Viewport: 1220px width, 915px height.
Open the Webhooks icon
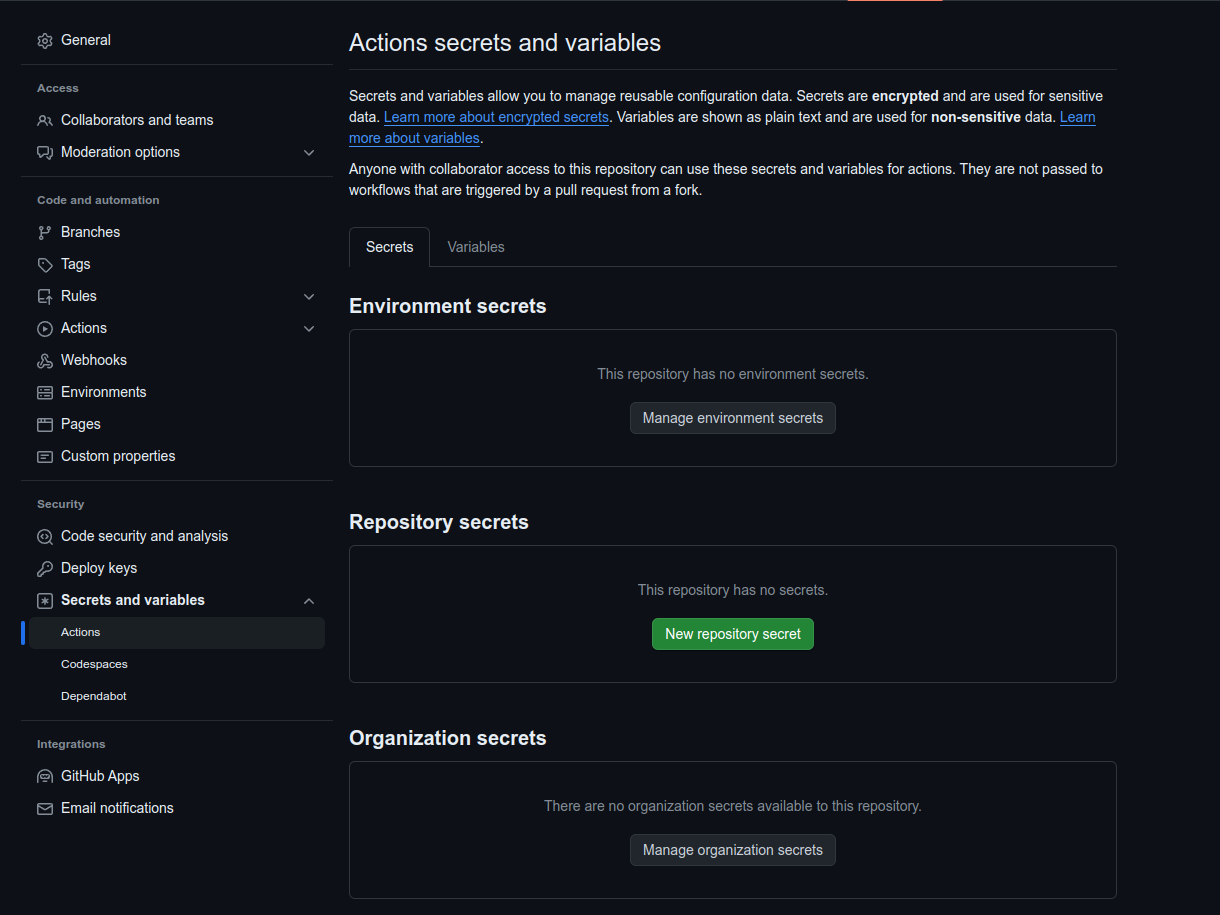pyautogui.click(x=45, y=361)
